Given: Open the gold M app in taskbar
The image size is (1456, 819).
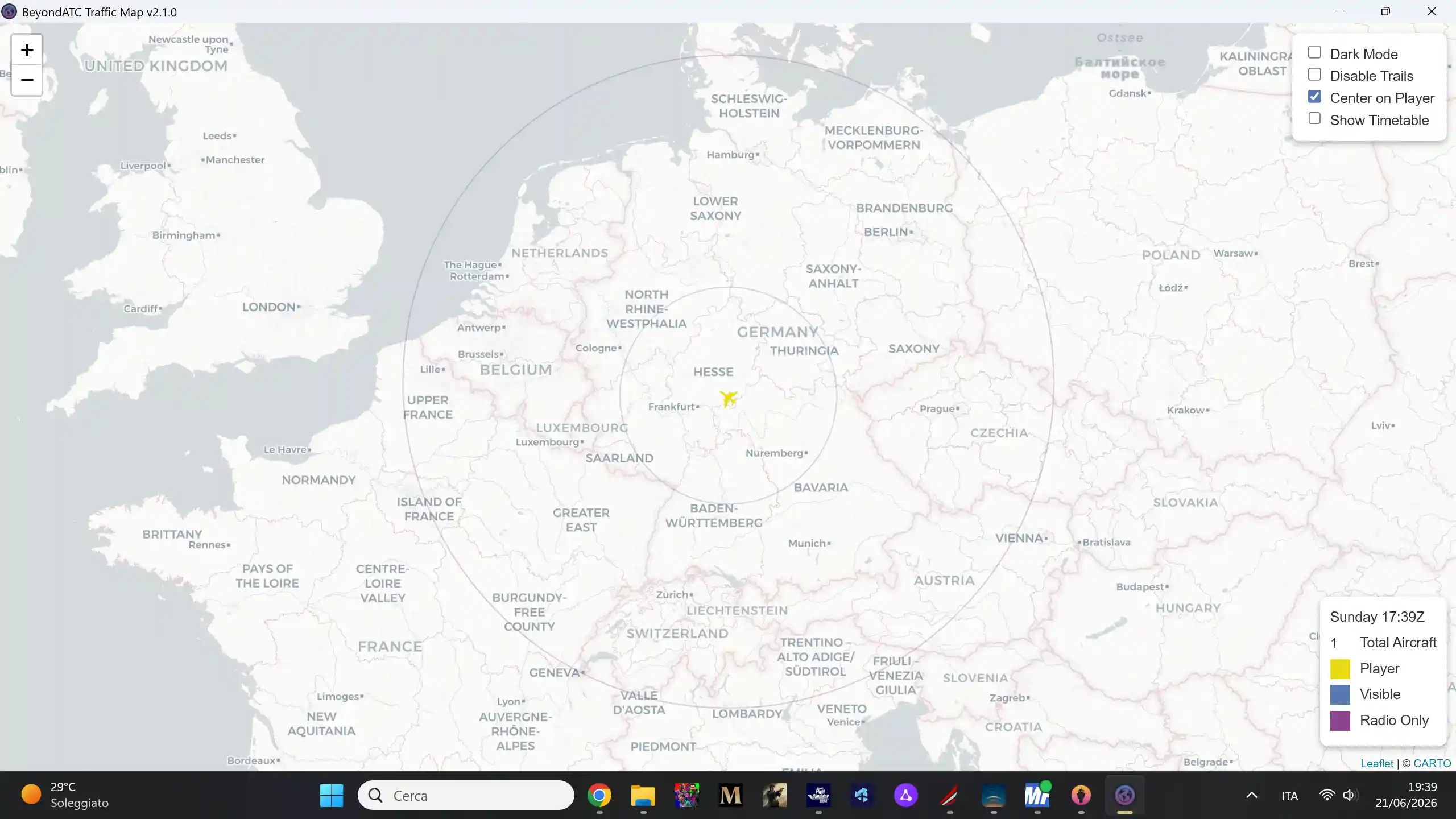Looking at the screenshot, I should coord(730,795).
